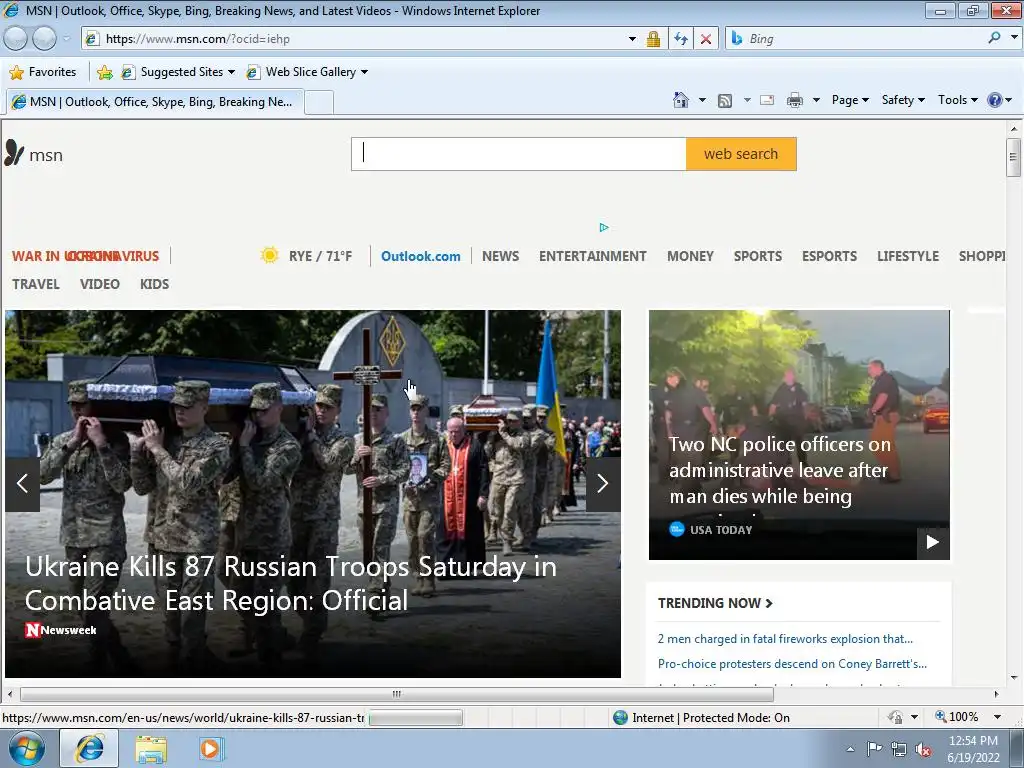Open TRENDING NOW heading link

pyautogui.click(x=715, y=603)
